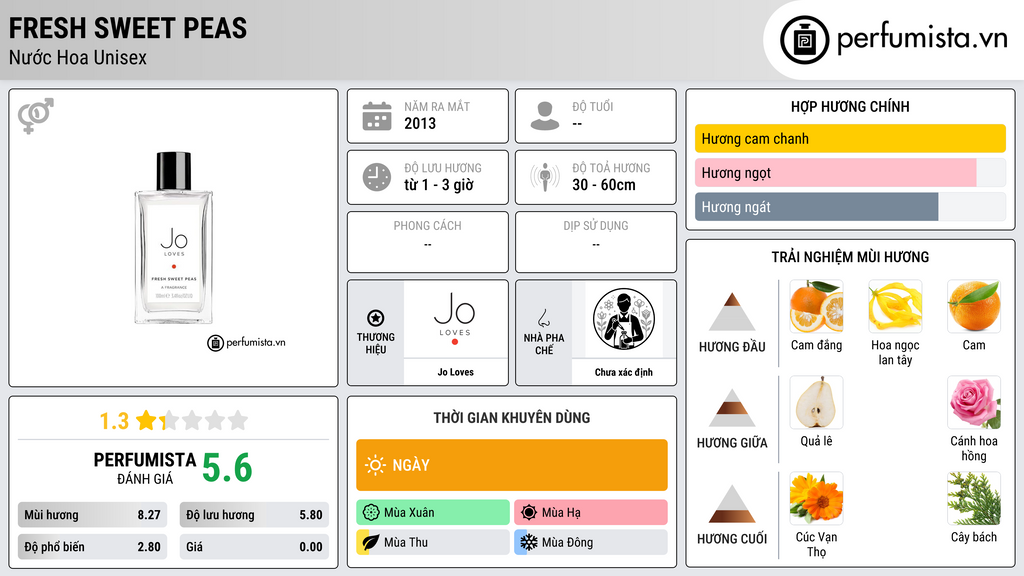This screenshot has width=1024, height=576.
Task: Click the 1.3 user rating value
Action: (x=114, y=421)
